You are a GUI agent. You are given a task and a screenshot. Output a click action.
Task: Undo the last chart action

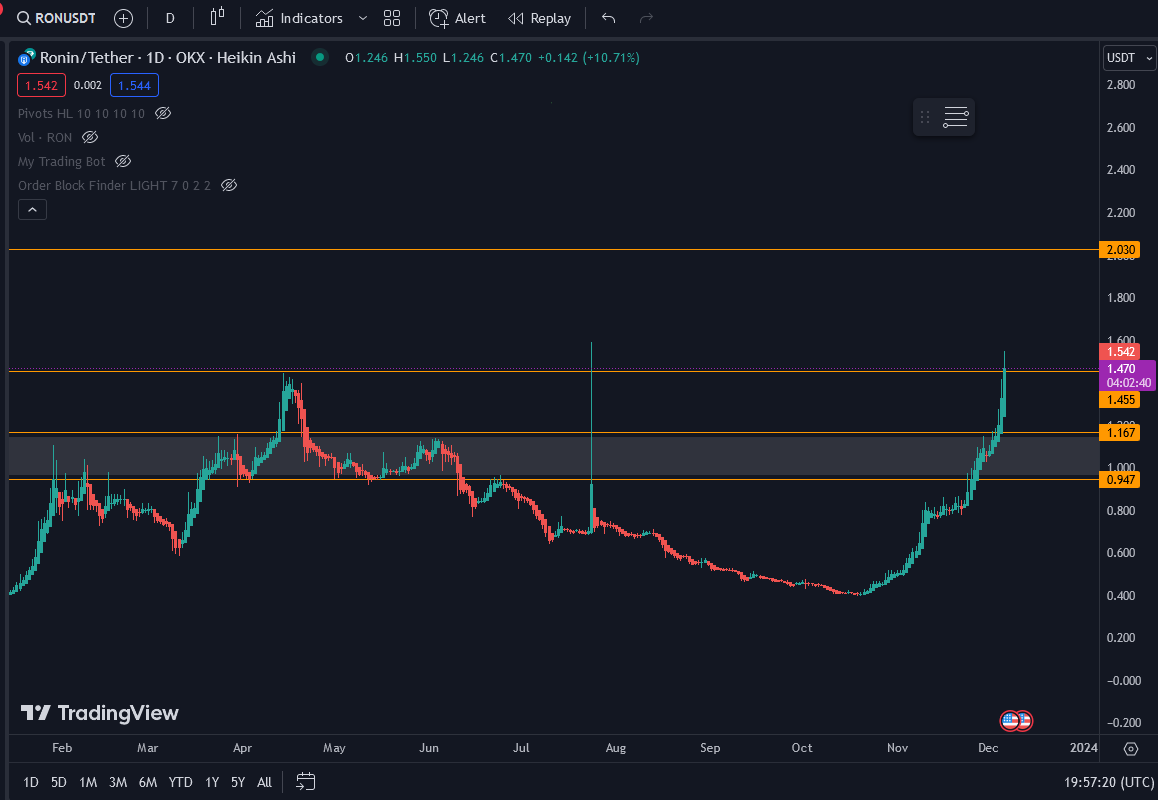[x=609, y=18]
